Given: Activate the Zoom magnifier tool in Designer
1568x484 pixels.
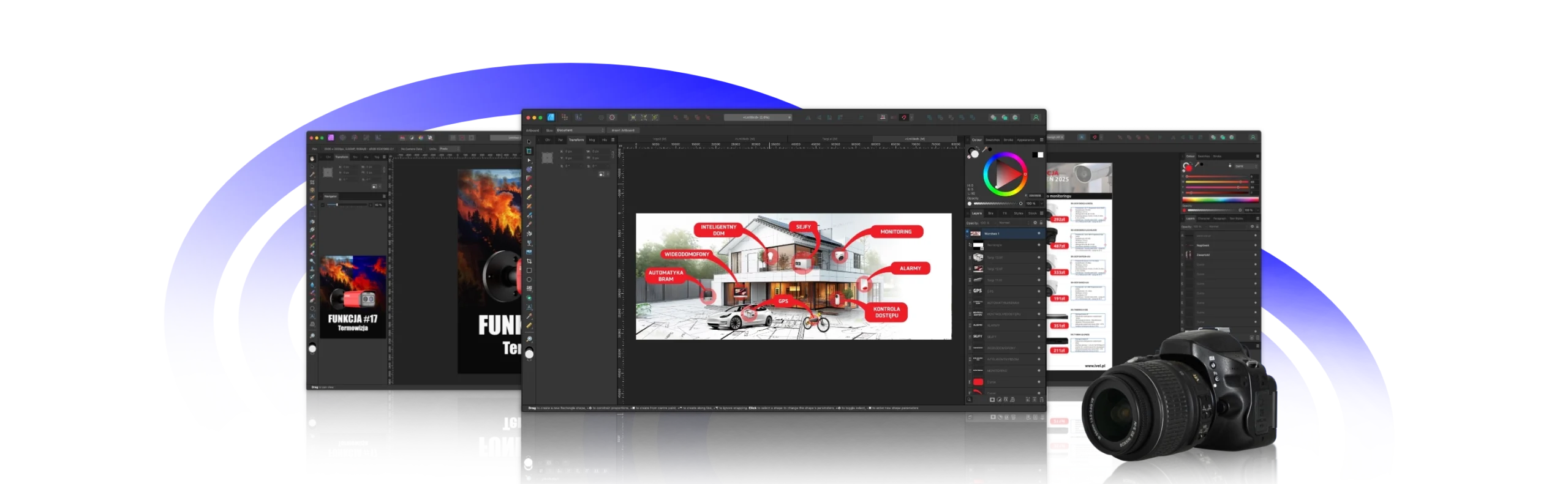Looking at the screenshot, I should point(529,339).
